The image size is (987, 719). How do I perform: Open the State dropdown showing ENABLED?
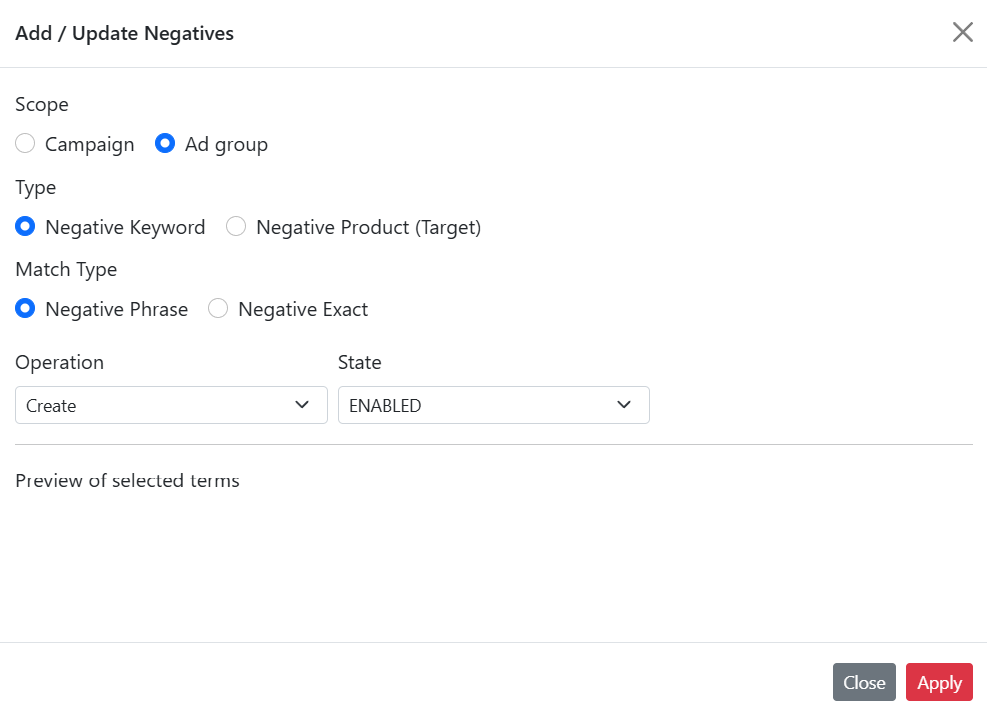(480, 405)
